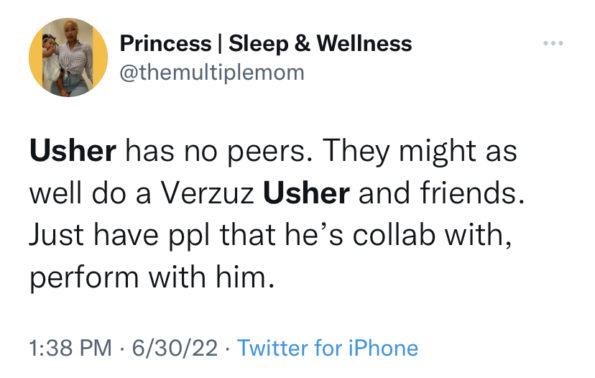595x378 pixels.
Task: Open the author's round profile picture
Action: point(68,57)
